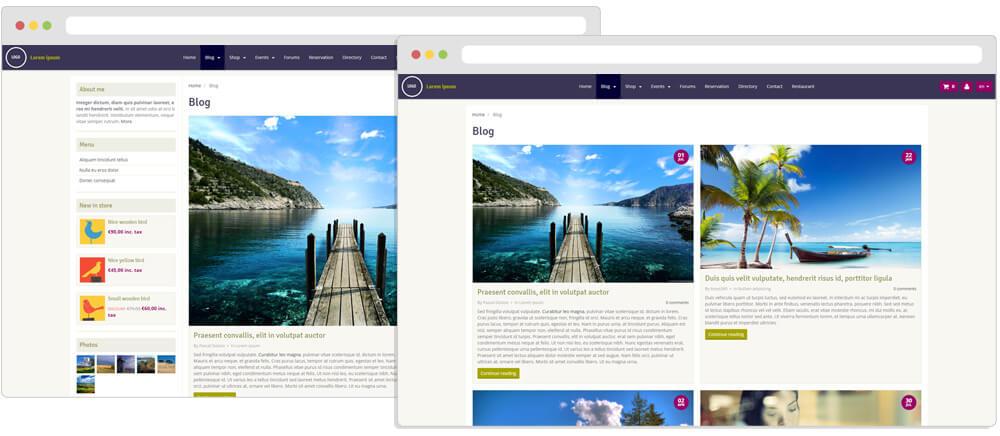1000x436 pixels.
Task: Click the address bar of the front window
Action: [x=722, y=54]
